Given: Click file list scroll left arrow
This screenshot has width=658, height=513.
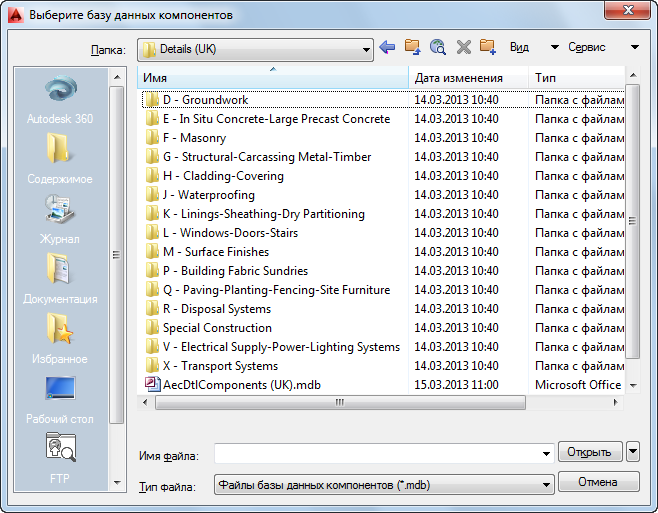Looking at the screenshot, I should point(145,402).
